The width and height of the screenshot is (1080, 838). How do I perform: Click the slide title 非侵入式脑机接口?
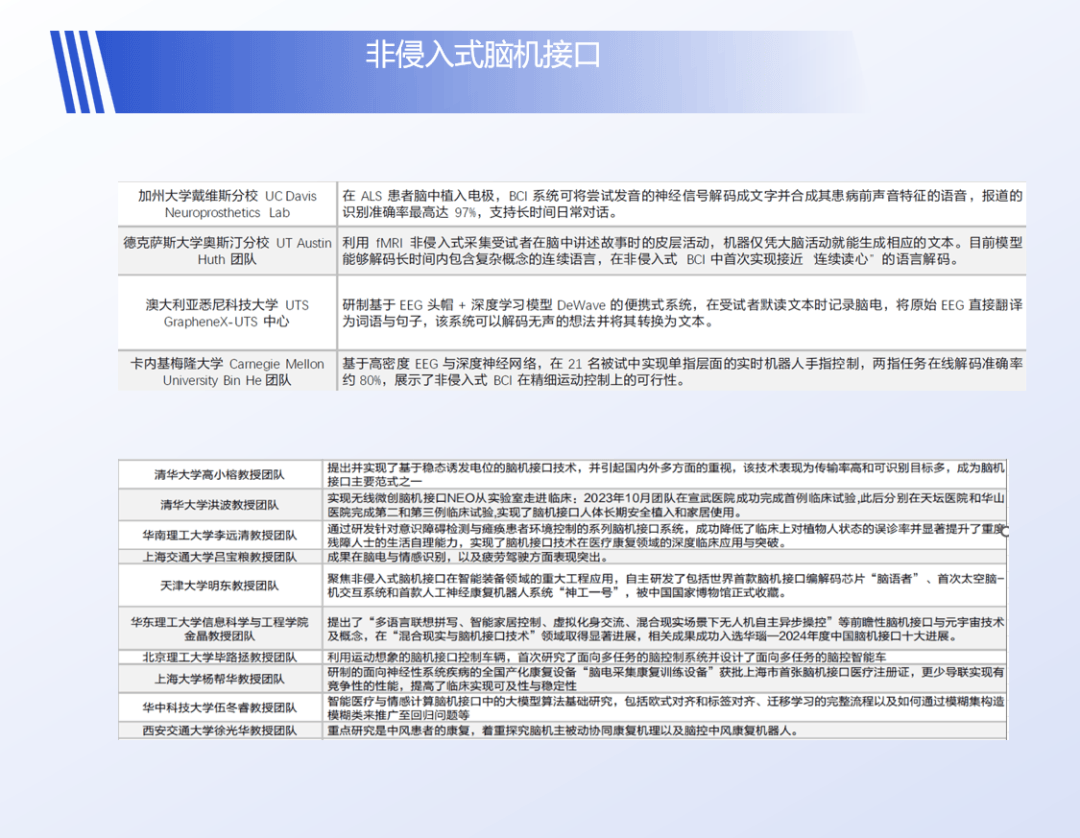click(482, 55)
